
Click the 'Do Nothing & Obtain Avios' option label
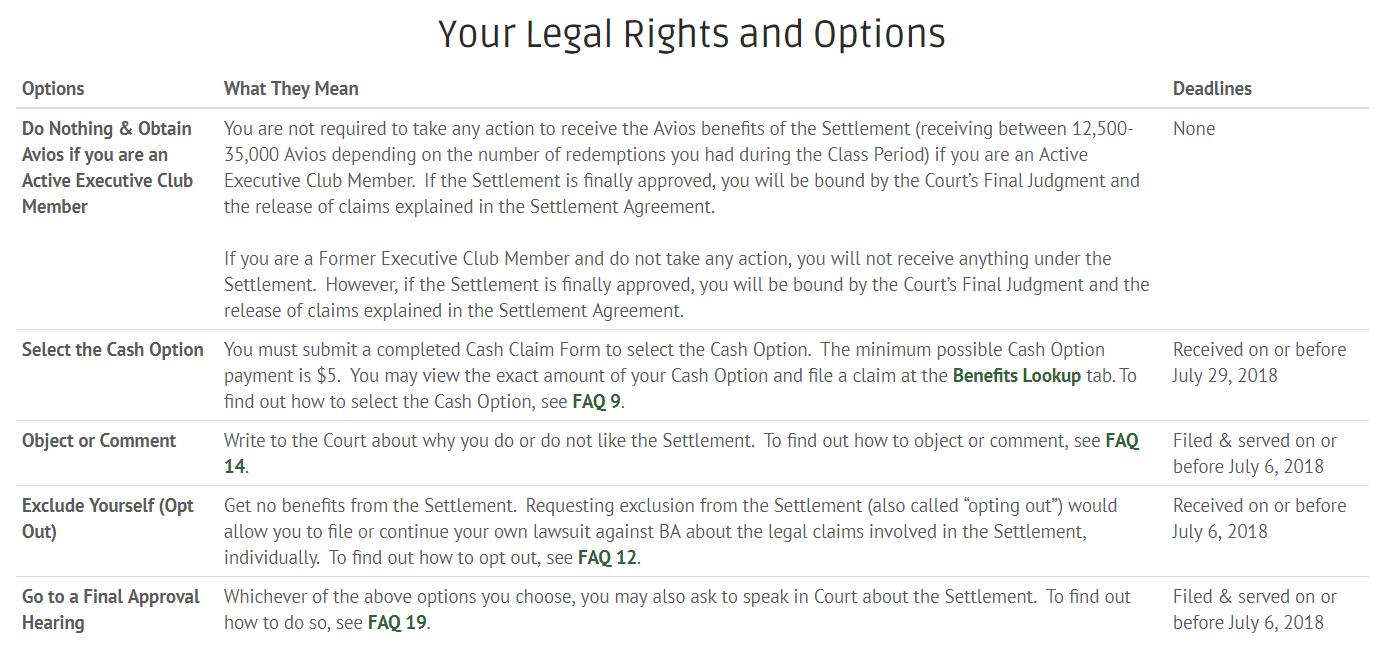[x=108, y=168]
